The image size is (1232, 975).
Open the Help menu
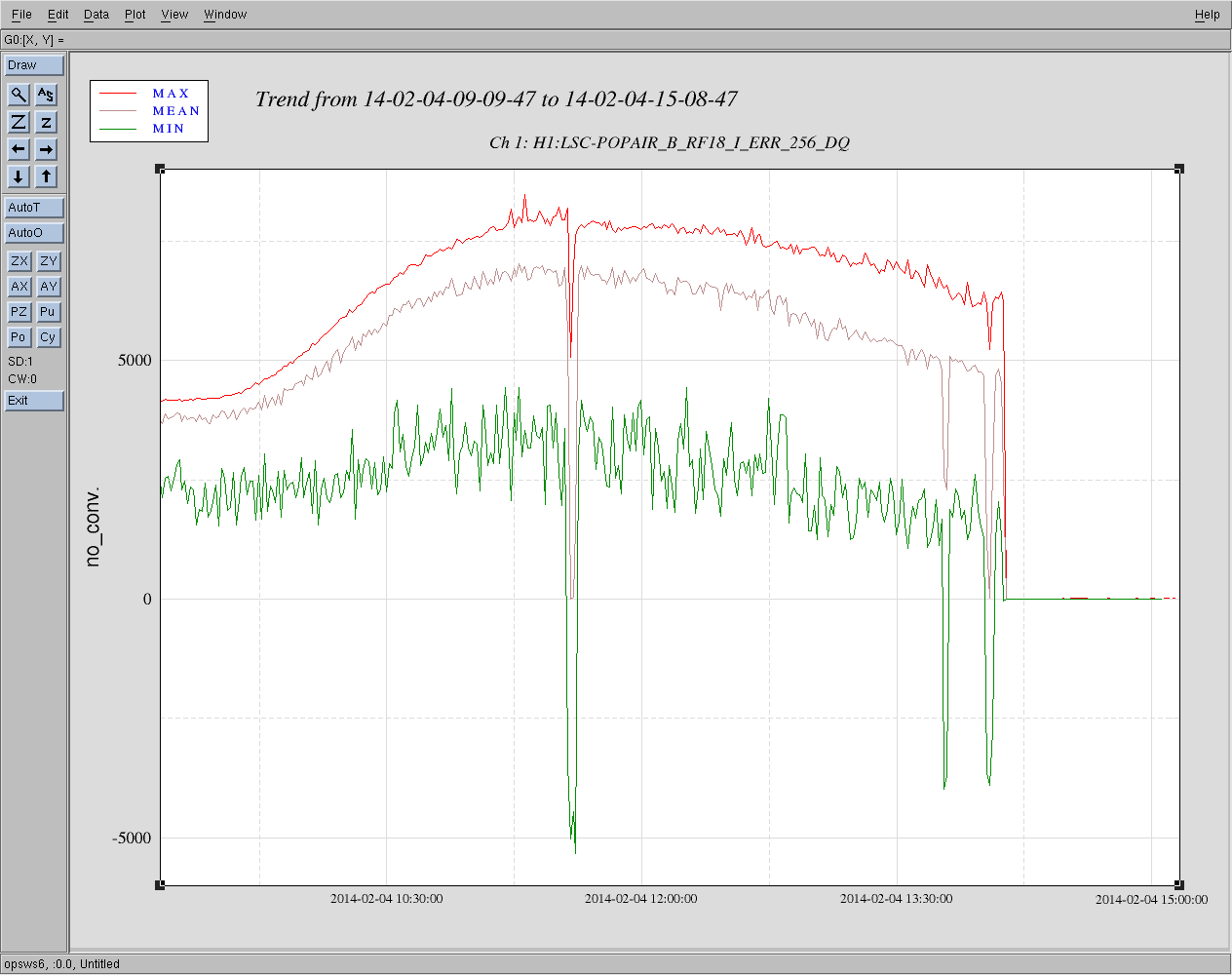[x=1207, y=15]
